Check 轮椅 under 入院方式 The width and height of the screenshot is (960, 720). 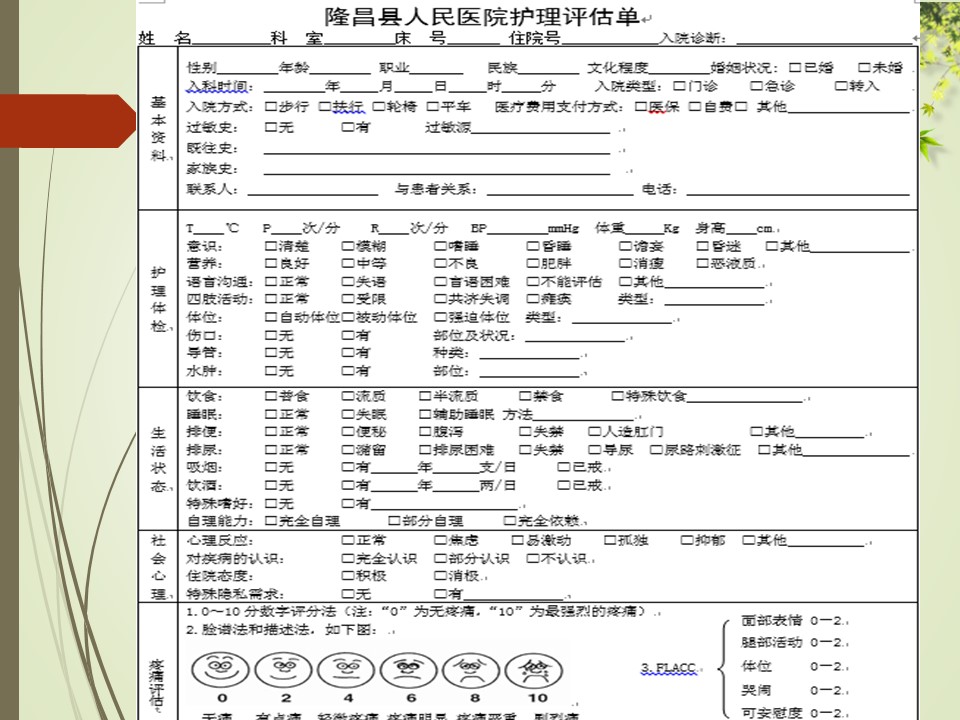(378, 107)
